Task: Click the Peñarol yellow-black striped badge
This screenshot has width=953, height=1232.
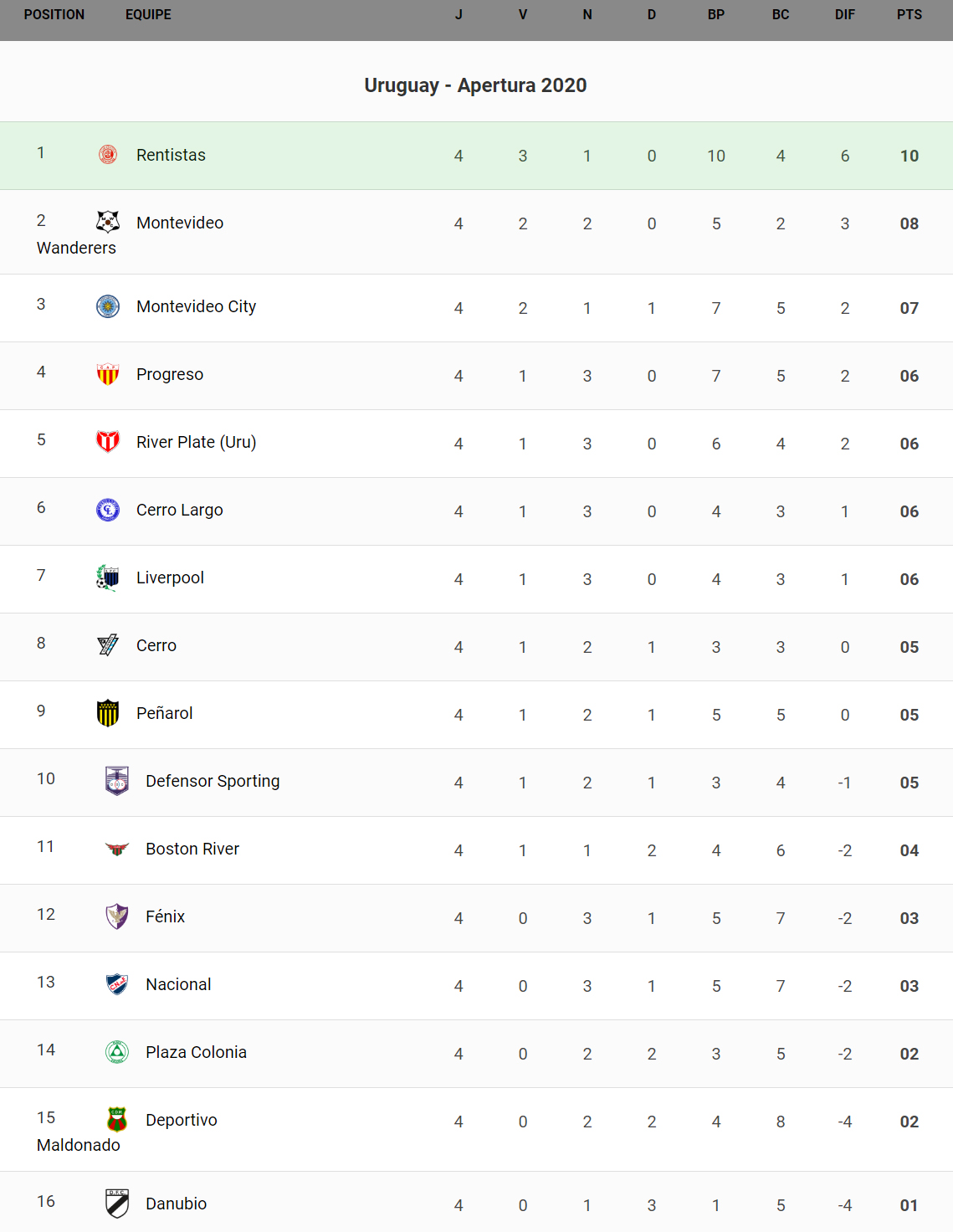Action: pos(108,713)
